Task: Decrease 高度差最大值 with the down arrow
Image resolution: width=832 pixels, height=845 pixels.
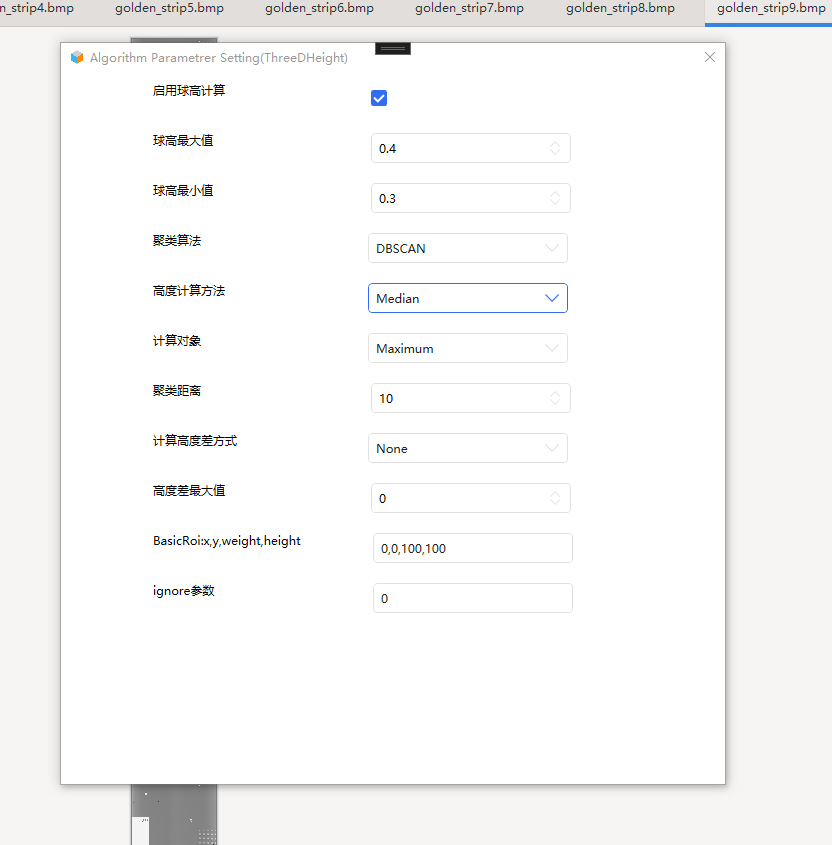Action: [x=554, y=502]
